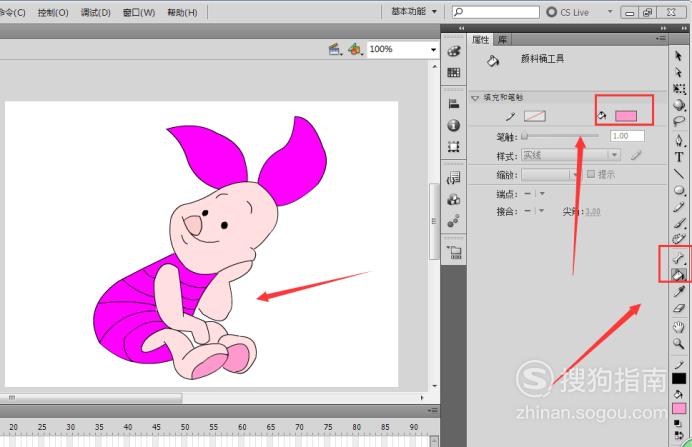
Task: Select the Eyedropper tool
Action: tap(679, 291)
